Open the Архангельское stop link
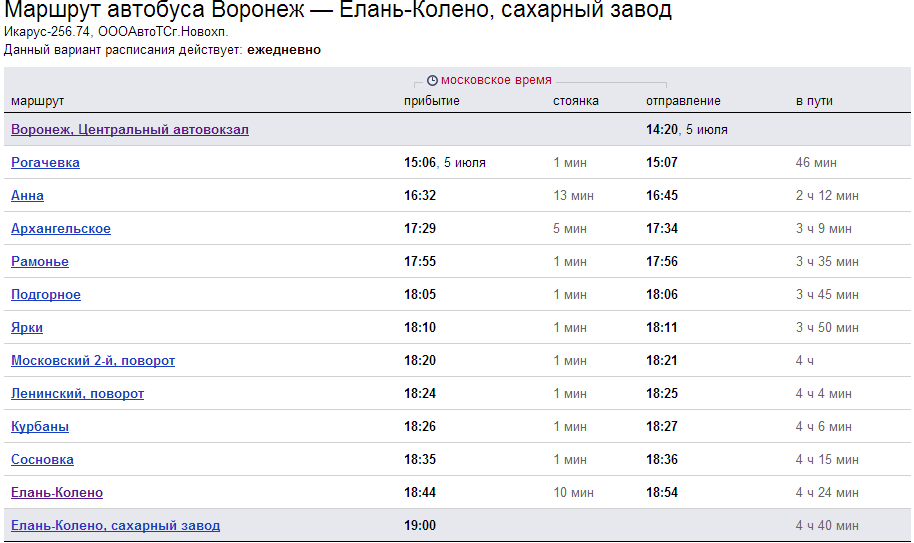Viewport: 914px width, 543px height. [61, 228]
